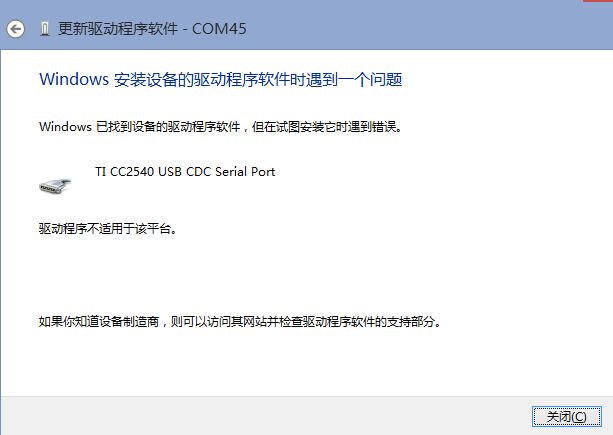This screenshot has height=435, width=613.
Task: Go back with the circular arrow button
Action: coord(16,29)
